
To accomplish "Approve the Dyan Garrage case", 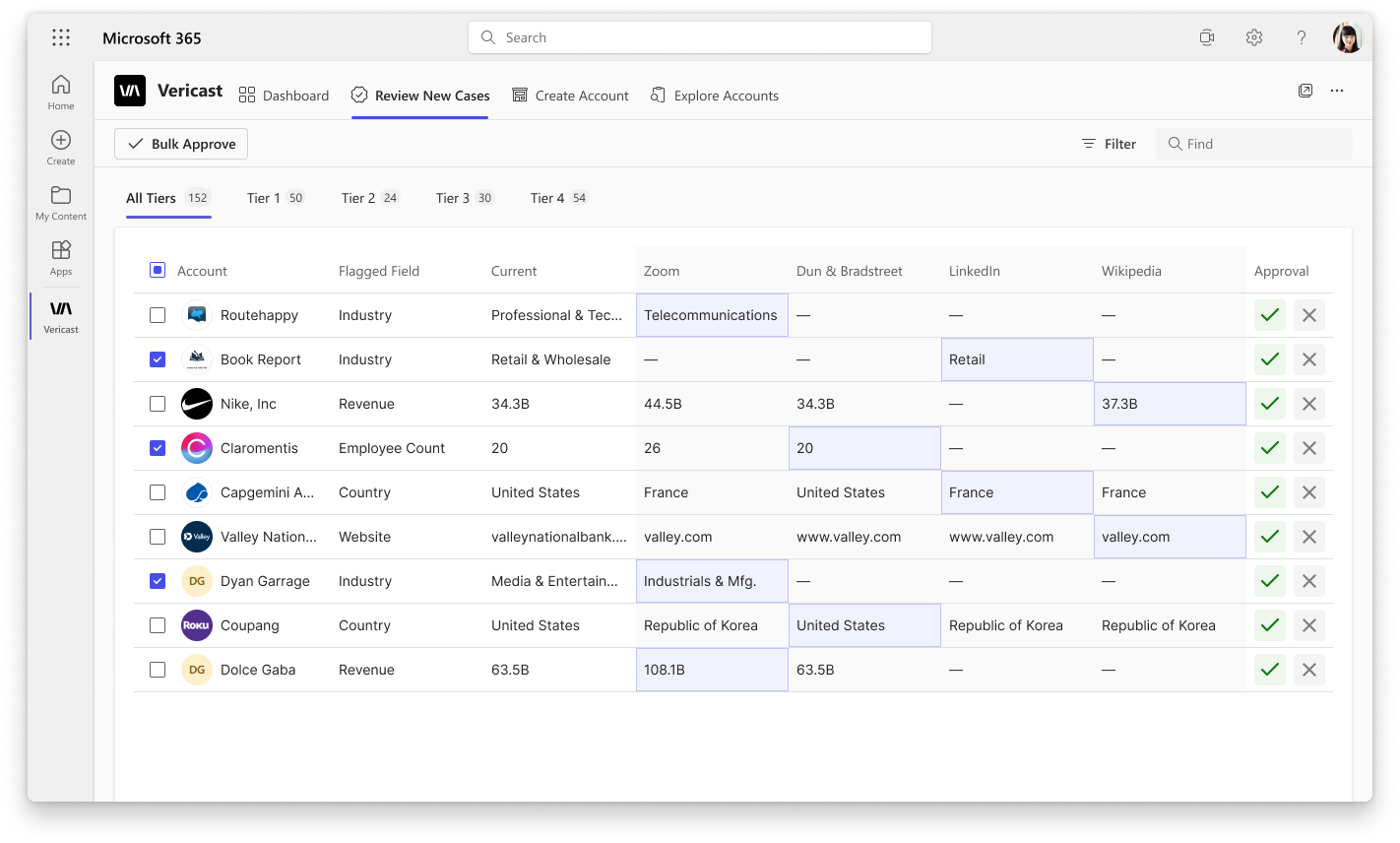I will click(x=1270, y=581).
